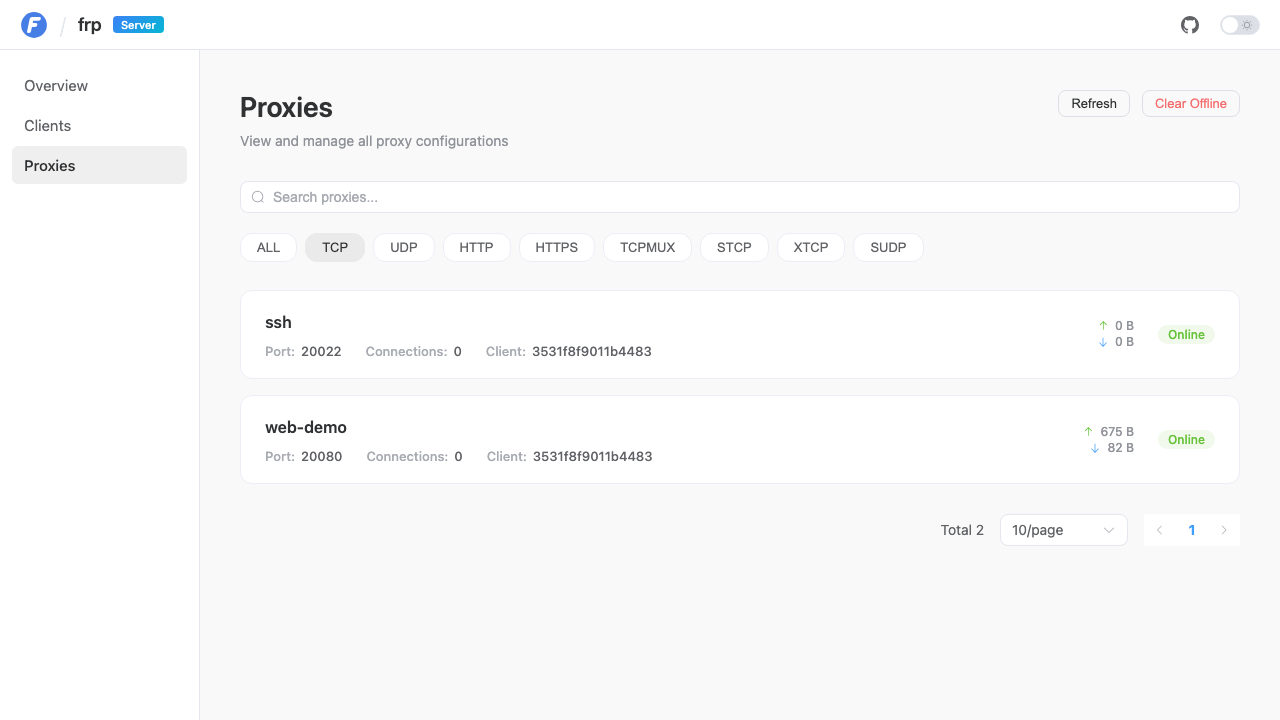This screenshot has width=1280, height=720.
Task: Click the search magnifier icon
Action: point(258,197)
